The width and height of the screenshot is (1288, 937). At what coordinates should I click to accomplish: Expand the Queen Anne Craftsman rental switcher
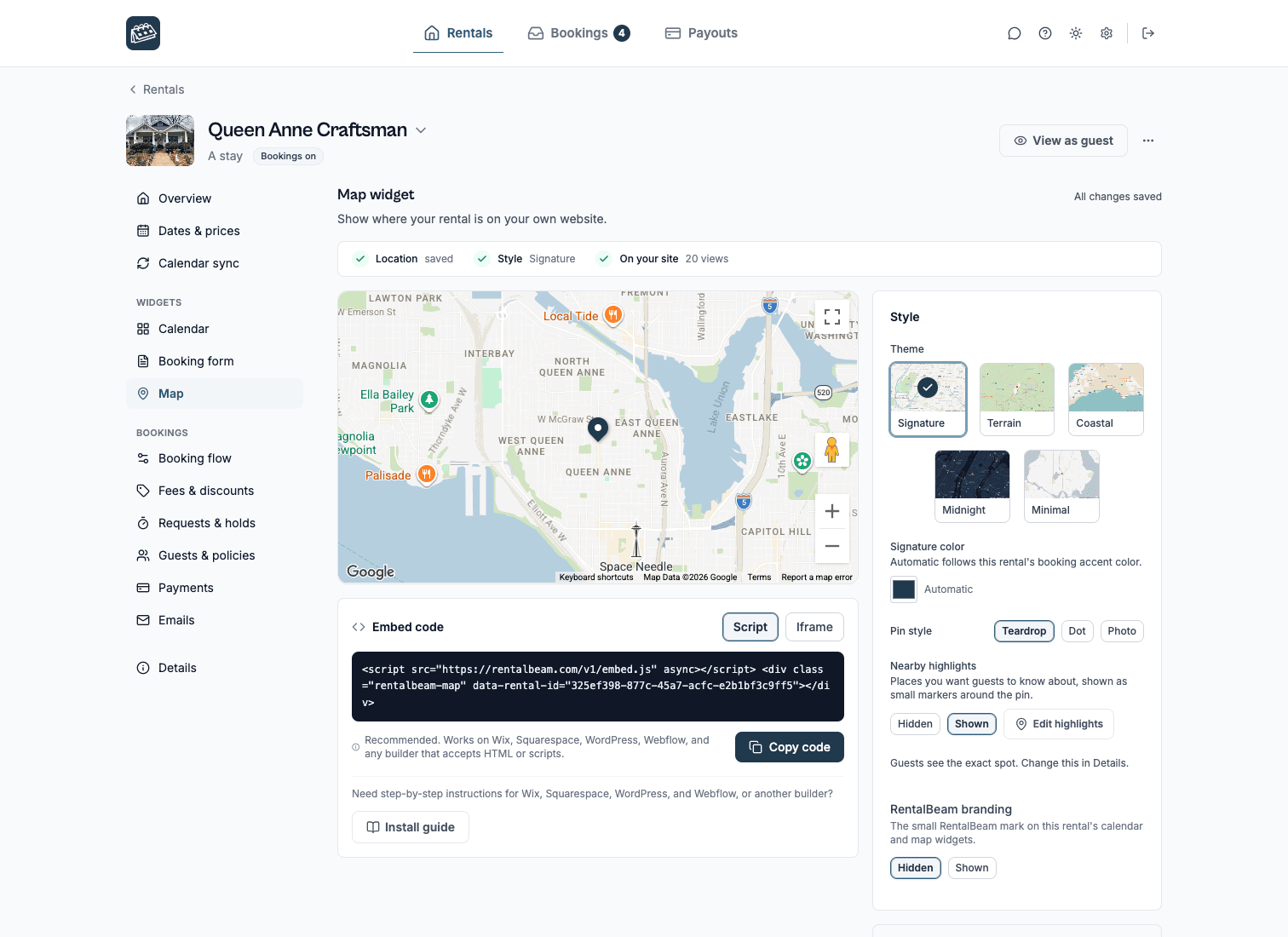(421, 130)
